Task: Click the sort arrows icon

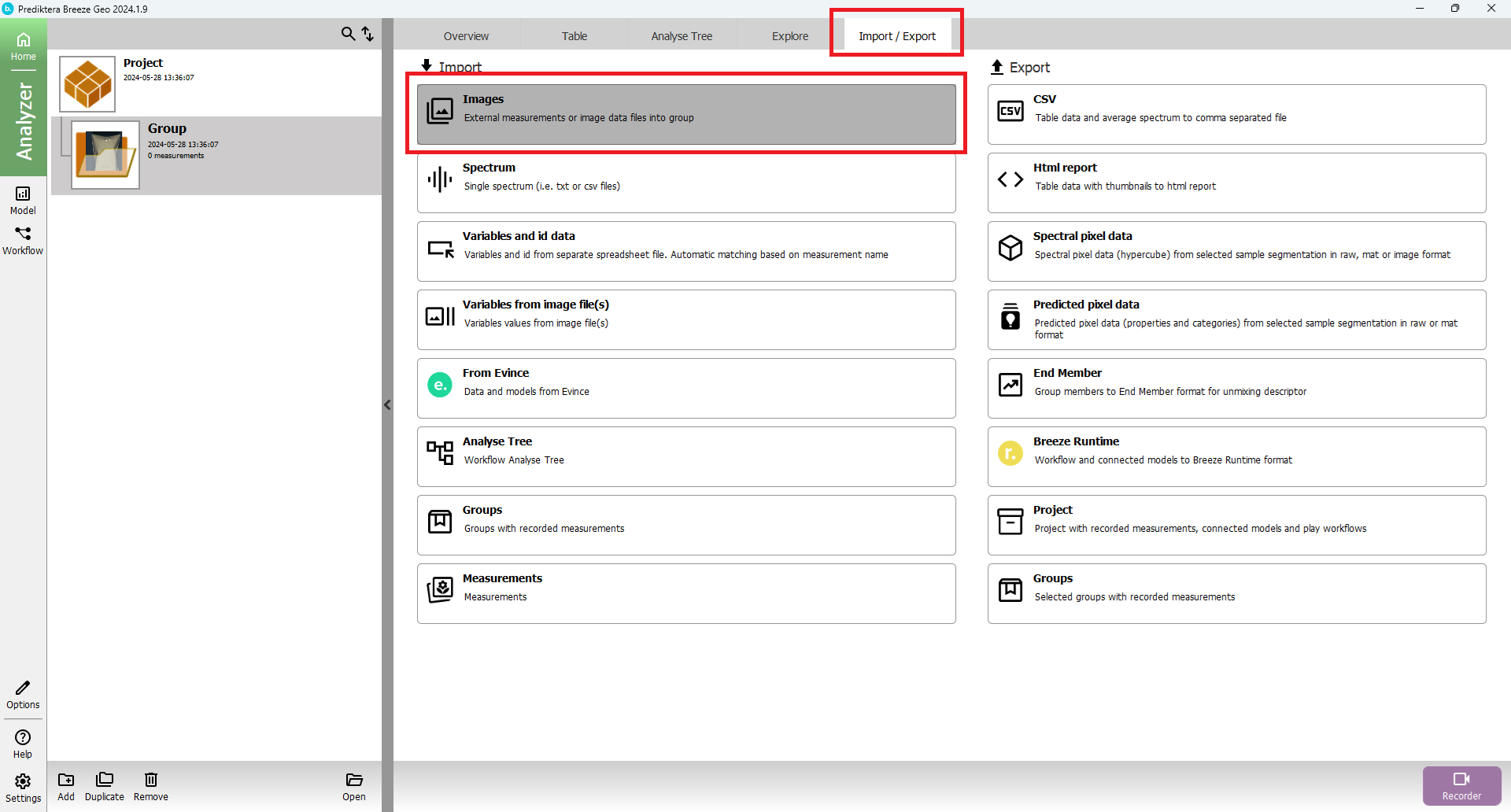Action: [x=368, y=34]
